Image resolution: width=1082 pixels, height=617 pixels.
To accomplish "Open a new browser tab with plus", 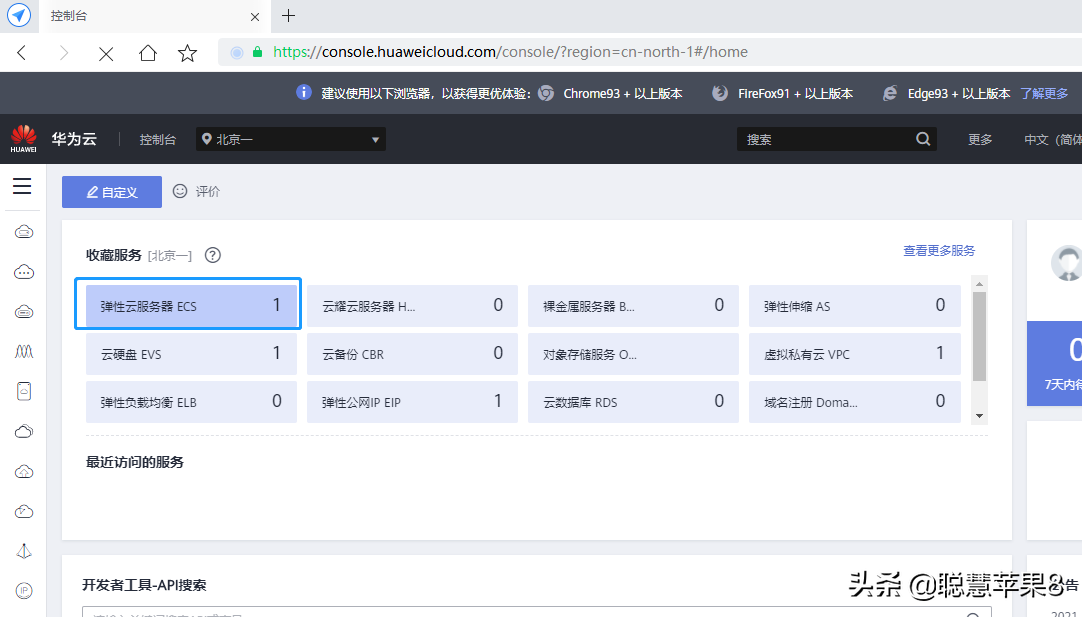I will coord(288,16).
